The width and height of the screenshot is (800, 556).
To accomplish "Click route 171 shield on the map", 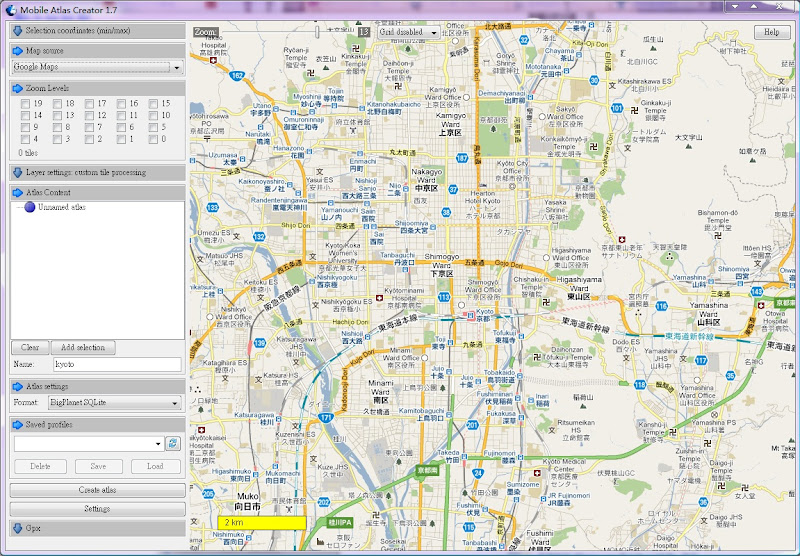I will click(327, 418).
